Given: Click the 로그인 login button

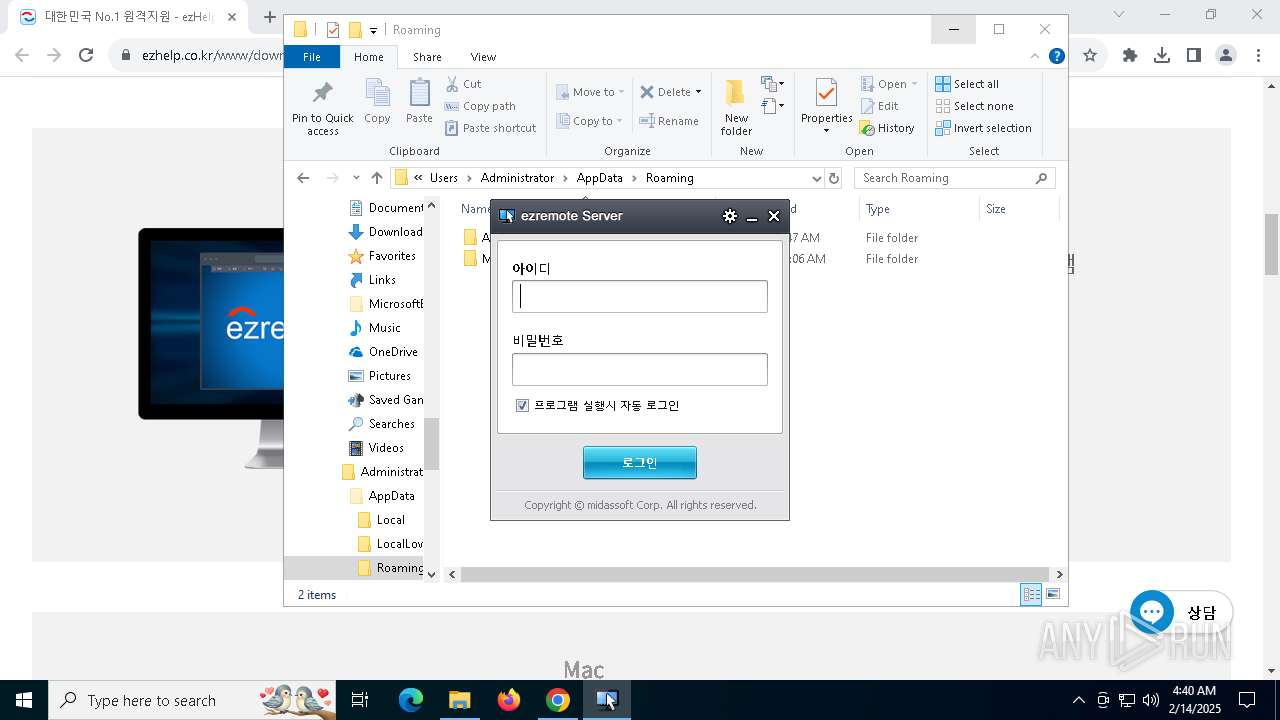Looking at the screenshot, I should [640, 463].
